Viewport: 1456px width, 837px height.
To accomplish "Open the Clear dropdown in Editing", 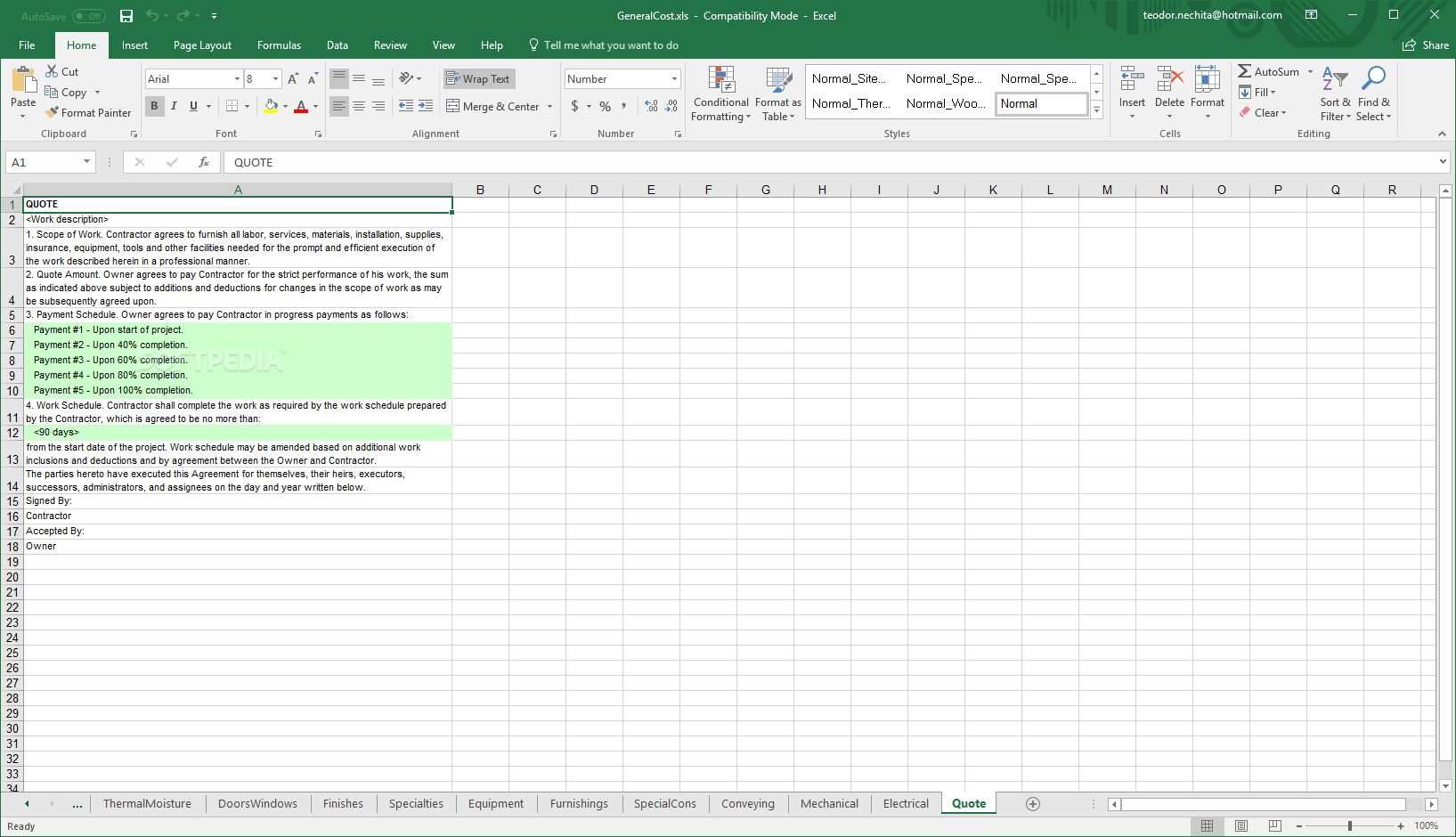I will (1263, 113).
